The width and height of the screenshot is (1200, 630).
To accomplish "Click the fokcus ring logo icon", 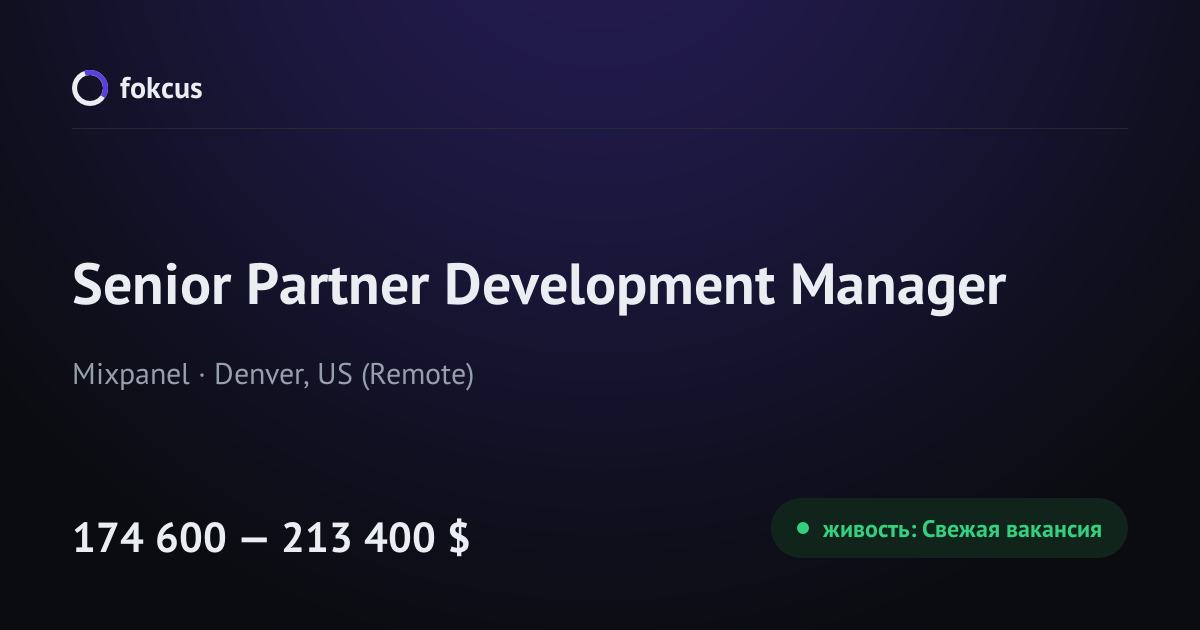I will click(89, 88).
